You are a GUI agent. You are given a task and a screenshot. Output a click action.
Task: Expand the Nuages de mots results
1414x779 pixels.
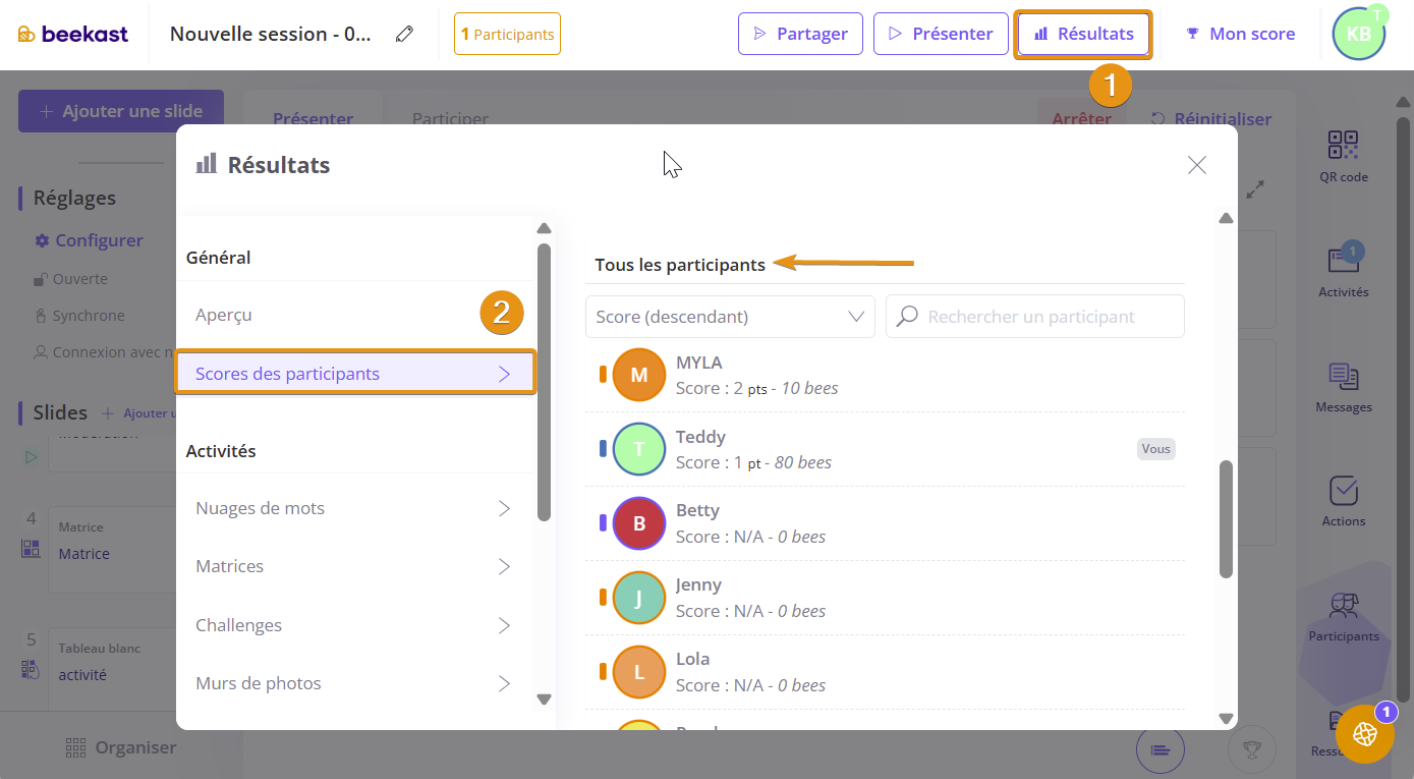click(354, 508)
